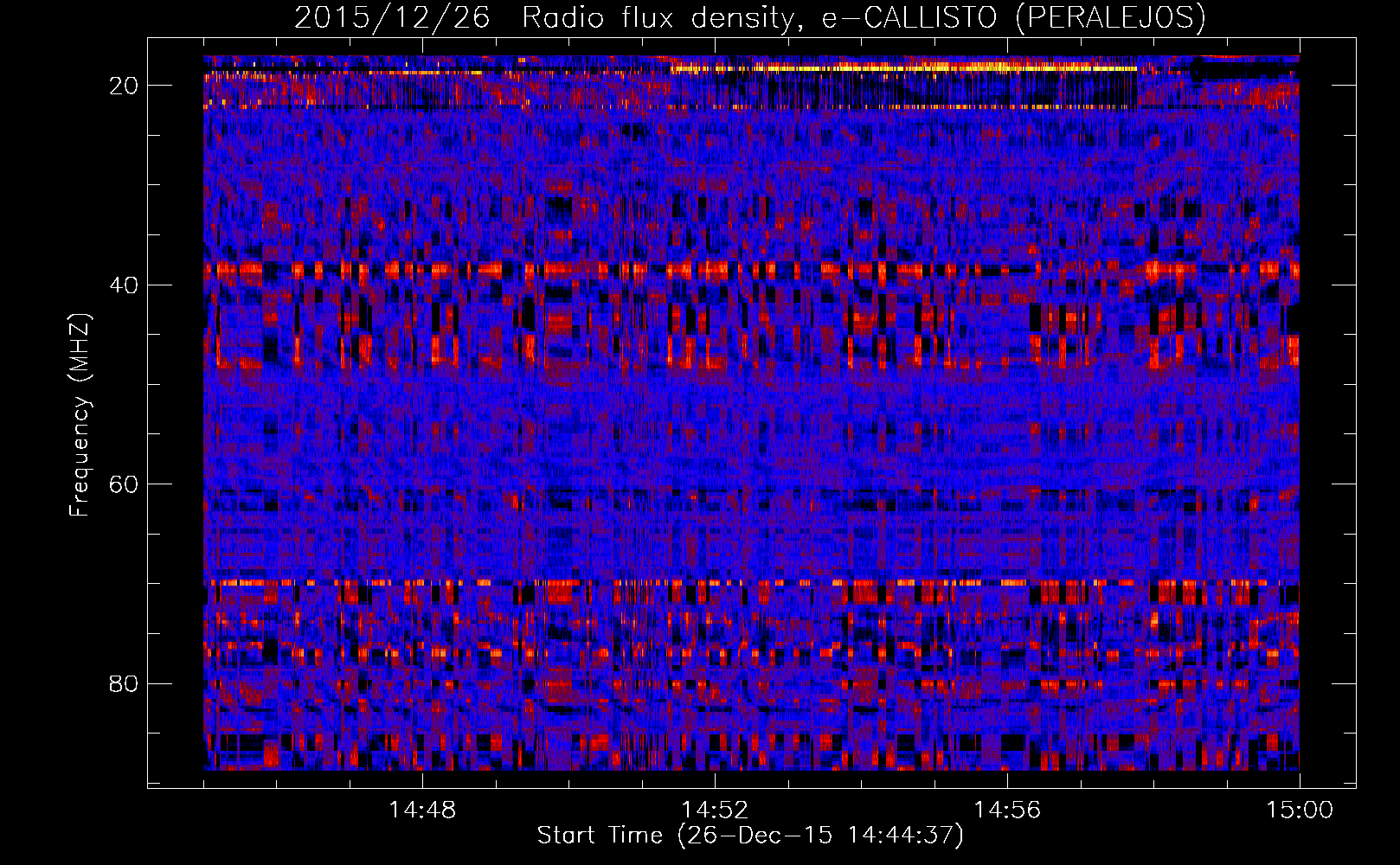Click the 40 MHz frequency tick label
This screenshot has width=1400, height=865.
125,285
